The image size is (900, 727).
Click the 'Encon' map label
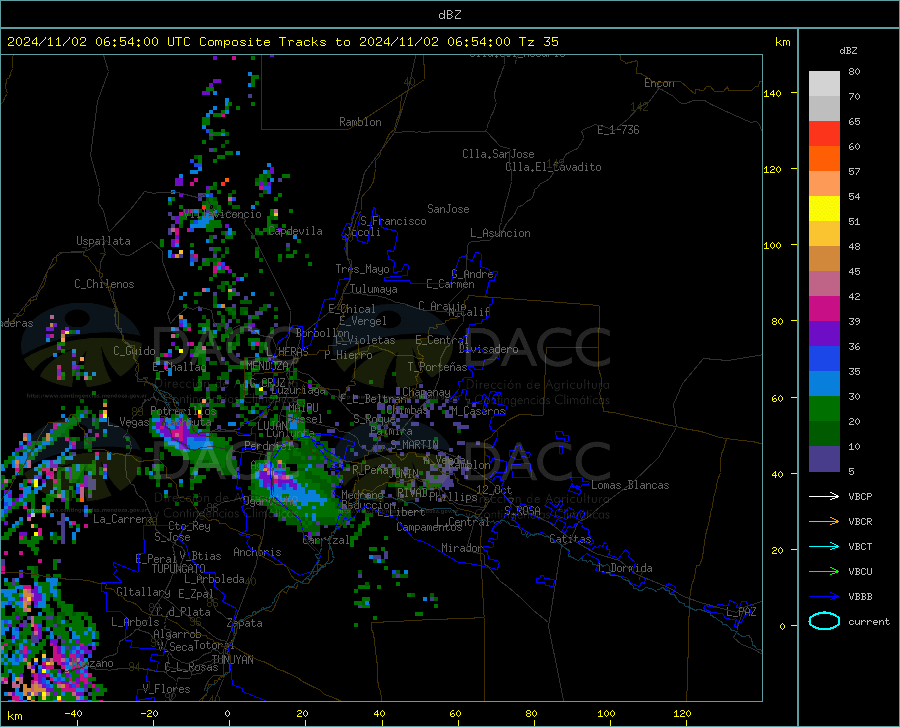pos(659,83)
